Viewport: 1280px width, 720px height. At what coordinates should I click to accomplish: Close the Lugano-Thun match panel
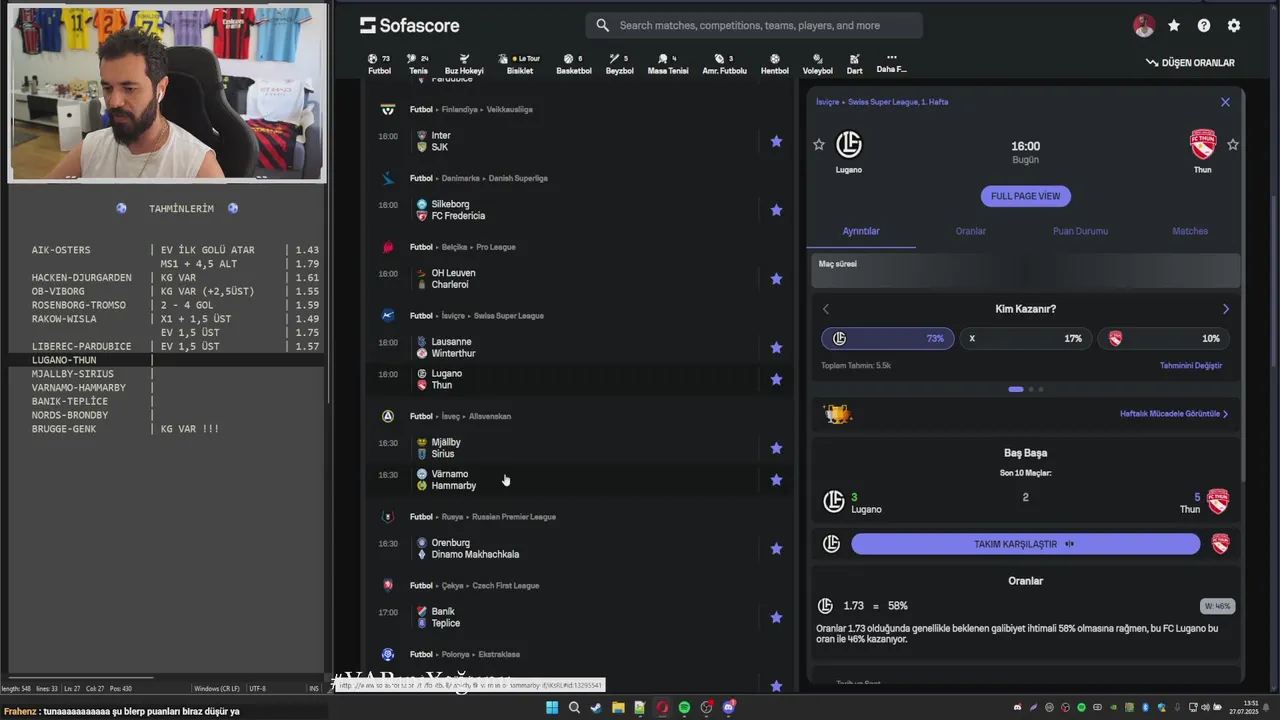click(x=1225, y=102)
